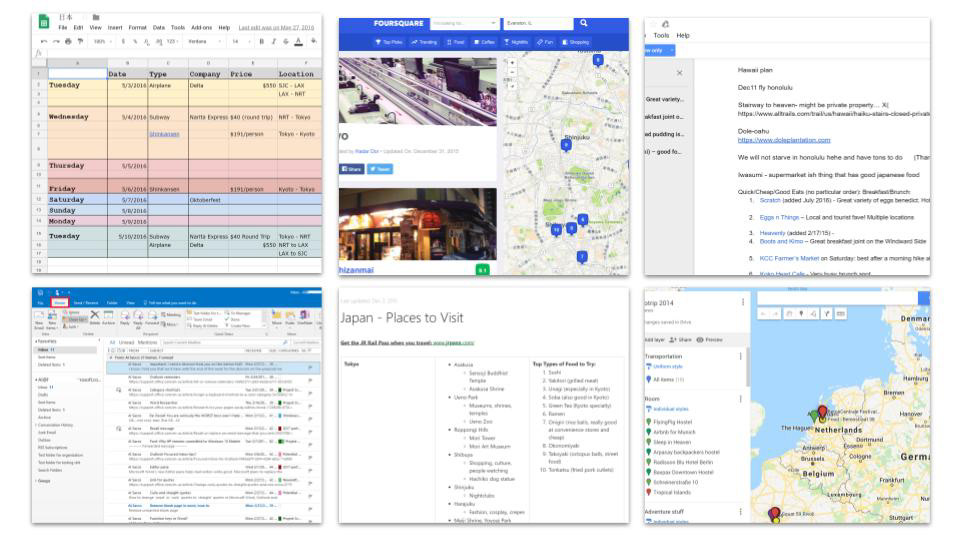Click Preview in the My Maps panel
The image size is (960, 540).
(710, 340)
